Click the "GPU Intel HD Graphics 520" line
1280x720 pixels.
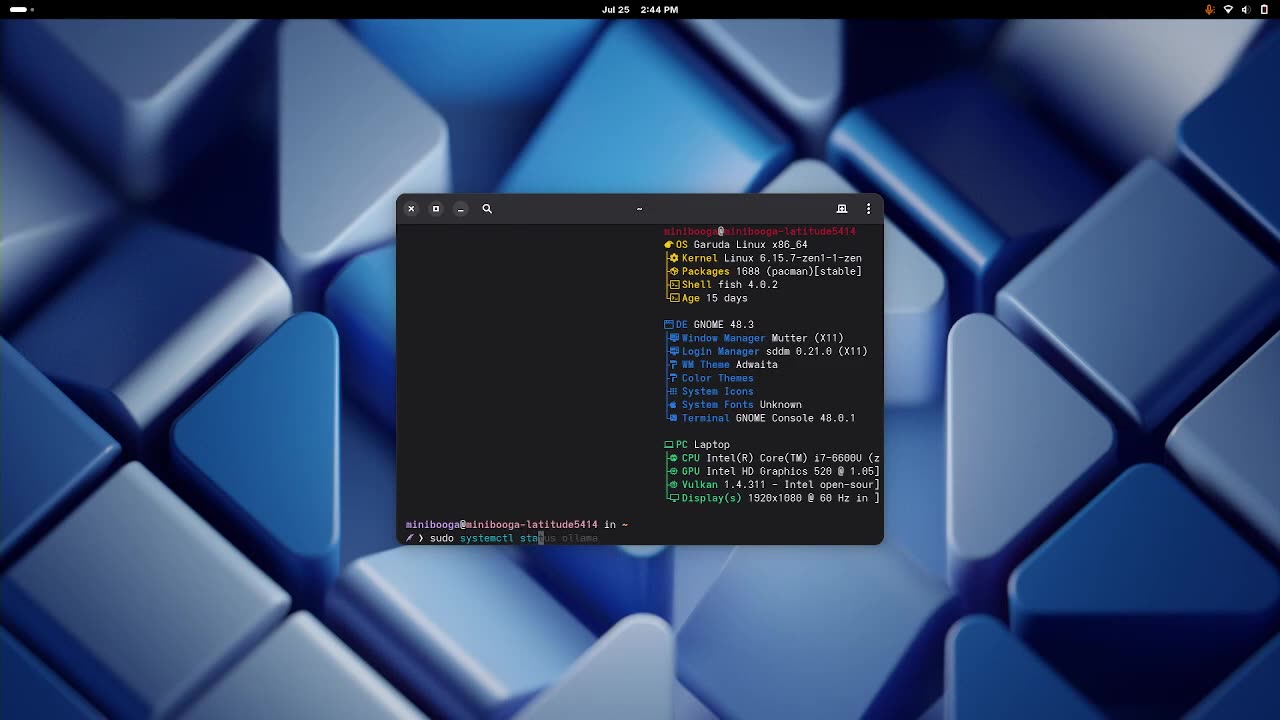coord(775,471)
